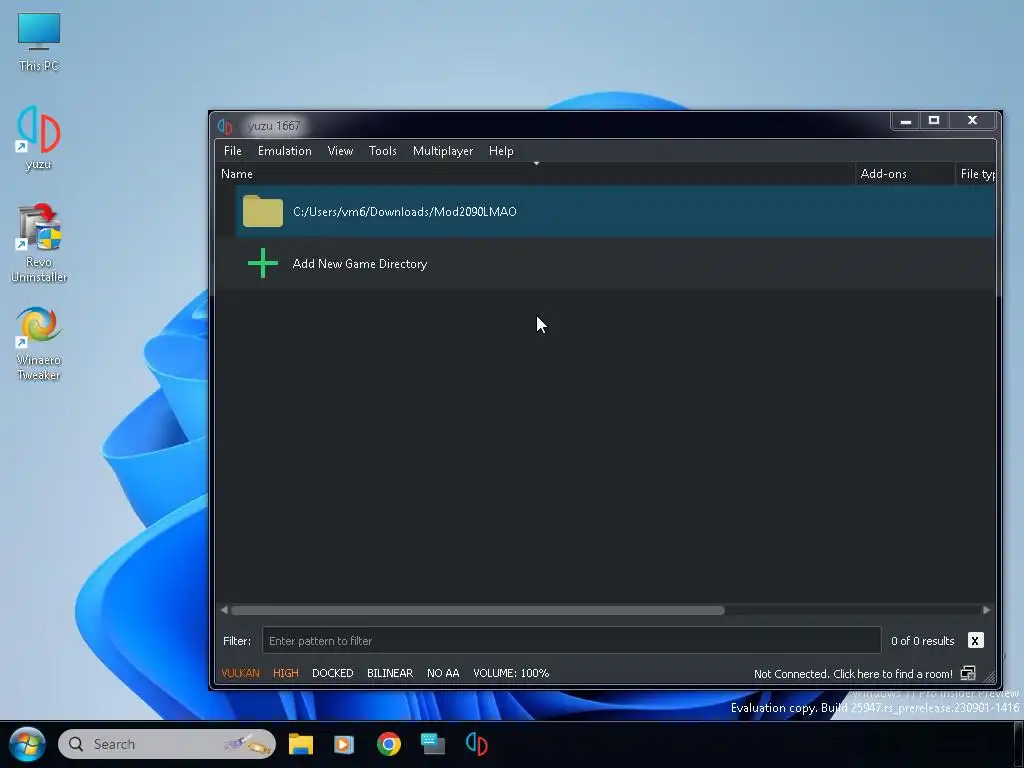
Task: Open the Tools menu
Action: click(x=382, y=151)
